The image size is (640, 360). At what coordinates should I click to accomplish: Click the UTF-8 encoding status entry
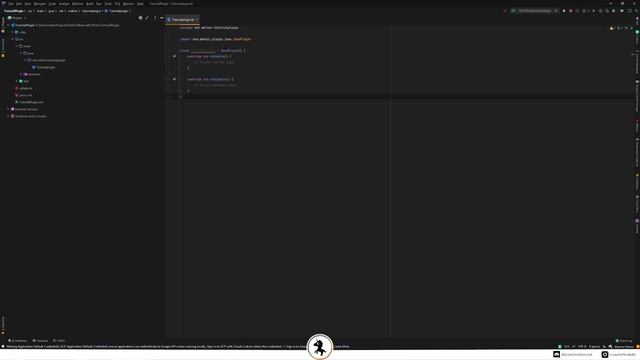582,347
